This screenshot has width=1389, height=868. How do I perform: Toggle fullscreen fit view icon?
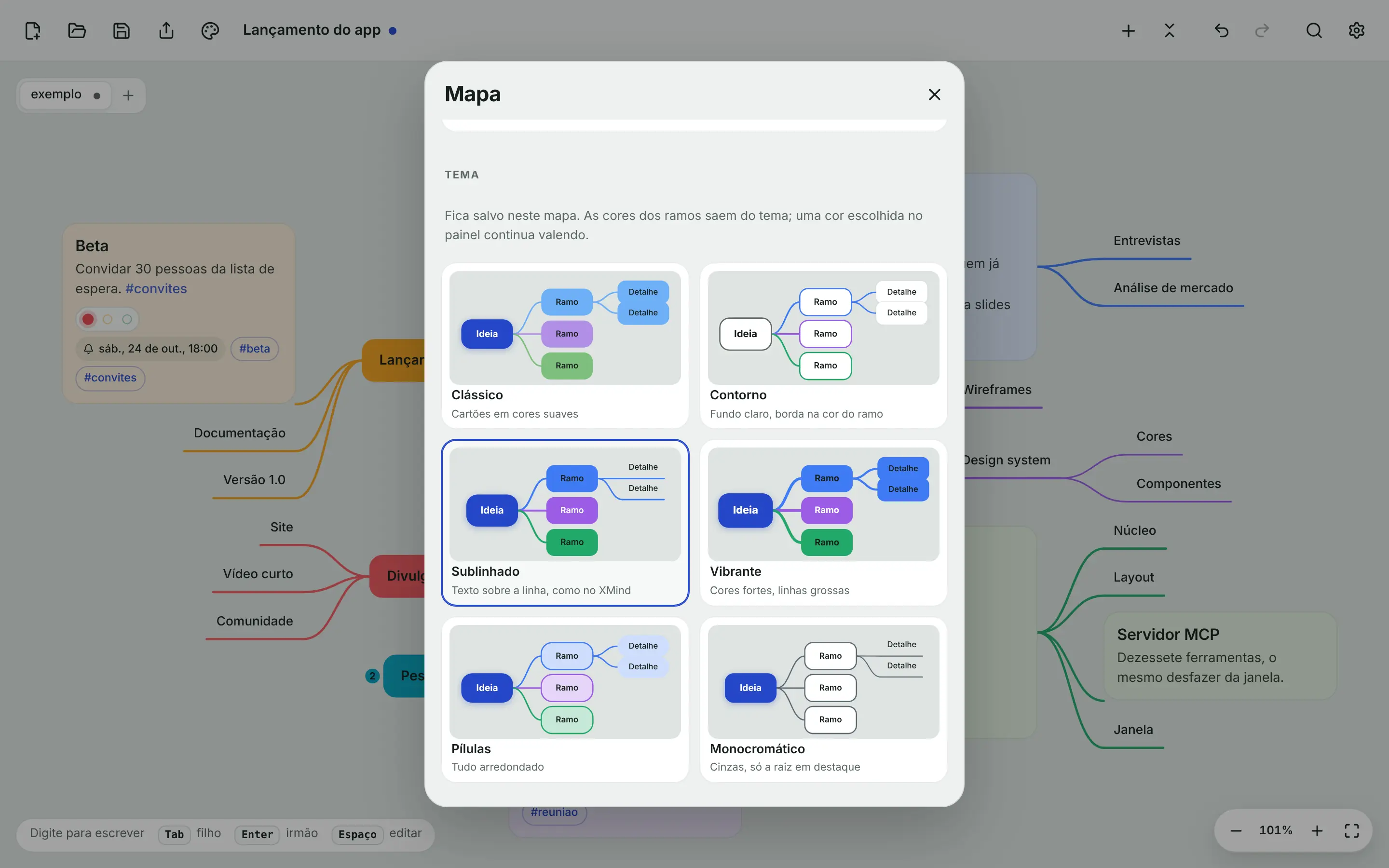(x=1352, y=831)
